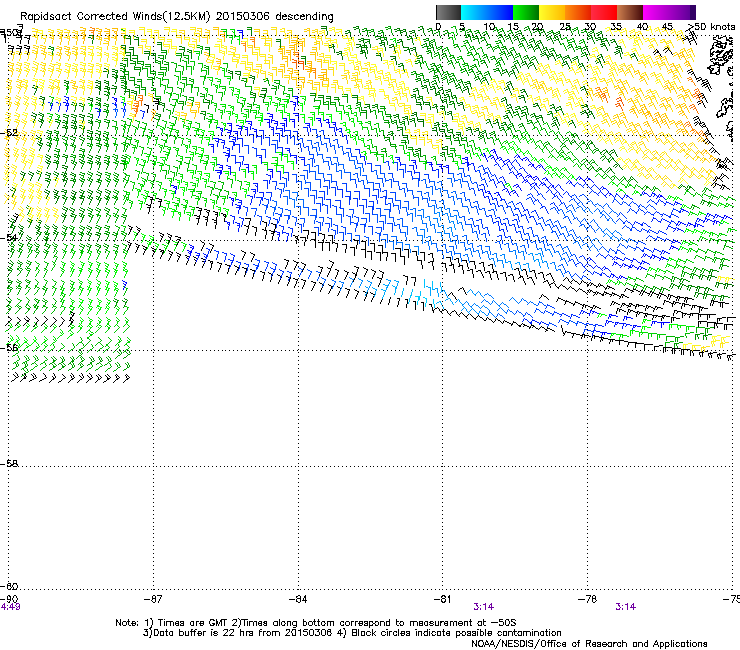Click the purple 3:14 time near -78
This screenshot has width=740, height=650.
click(x=625, y=607)
